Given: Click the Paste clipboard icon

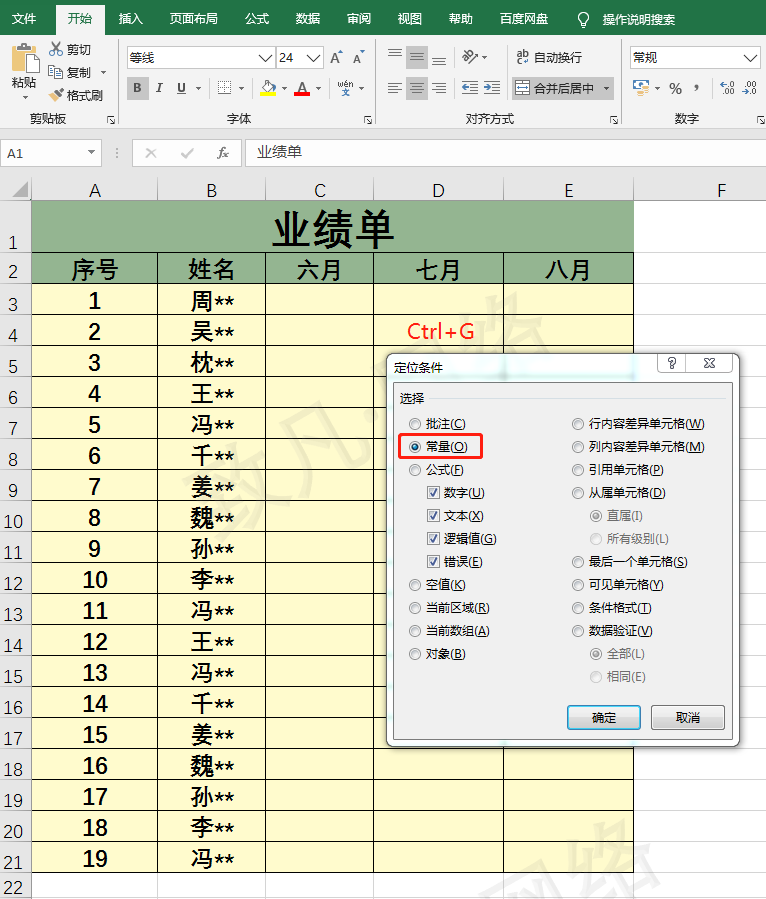Looking at the screenshot, I should pyautogui.click(x=24, y=57).
